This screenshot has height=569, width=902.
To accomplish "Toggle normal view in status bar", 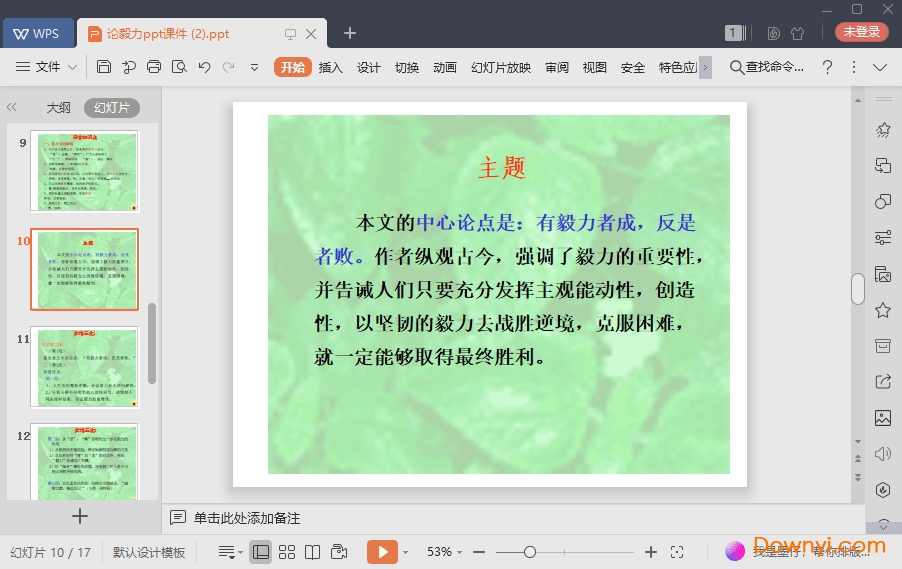I will 261,552.
